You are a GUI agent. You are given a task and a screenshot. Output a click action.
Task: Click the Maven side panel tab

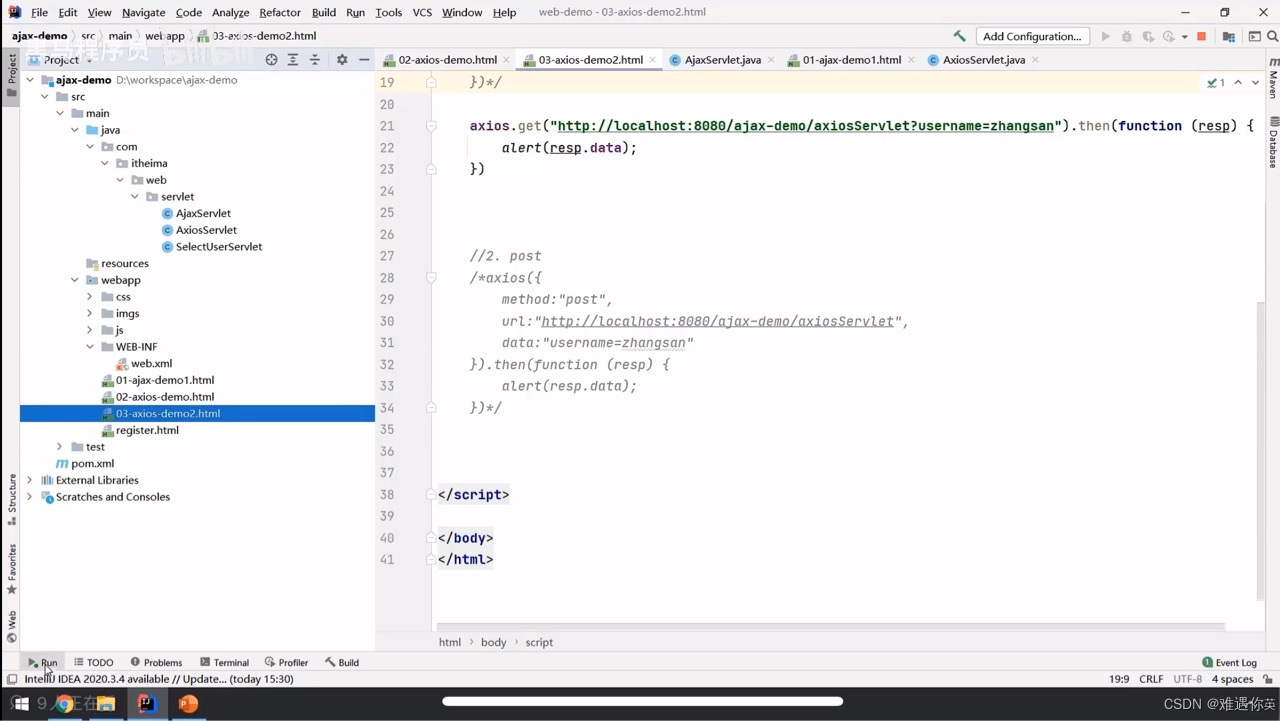click(x=1273, y=78)
